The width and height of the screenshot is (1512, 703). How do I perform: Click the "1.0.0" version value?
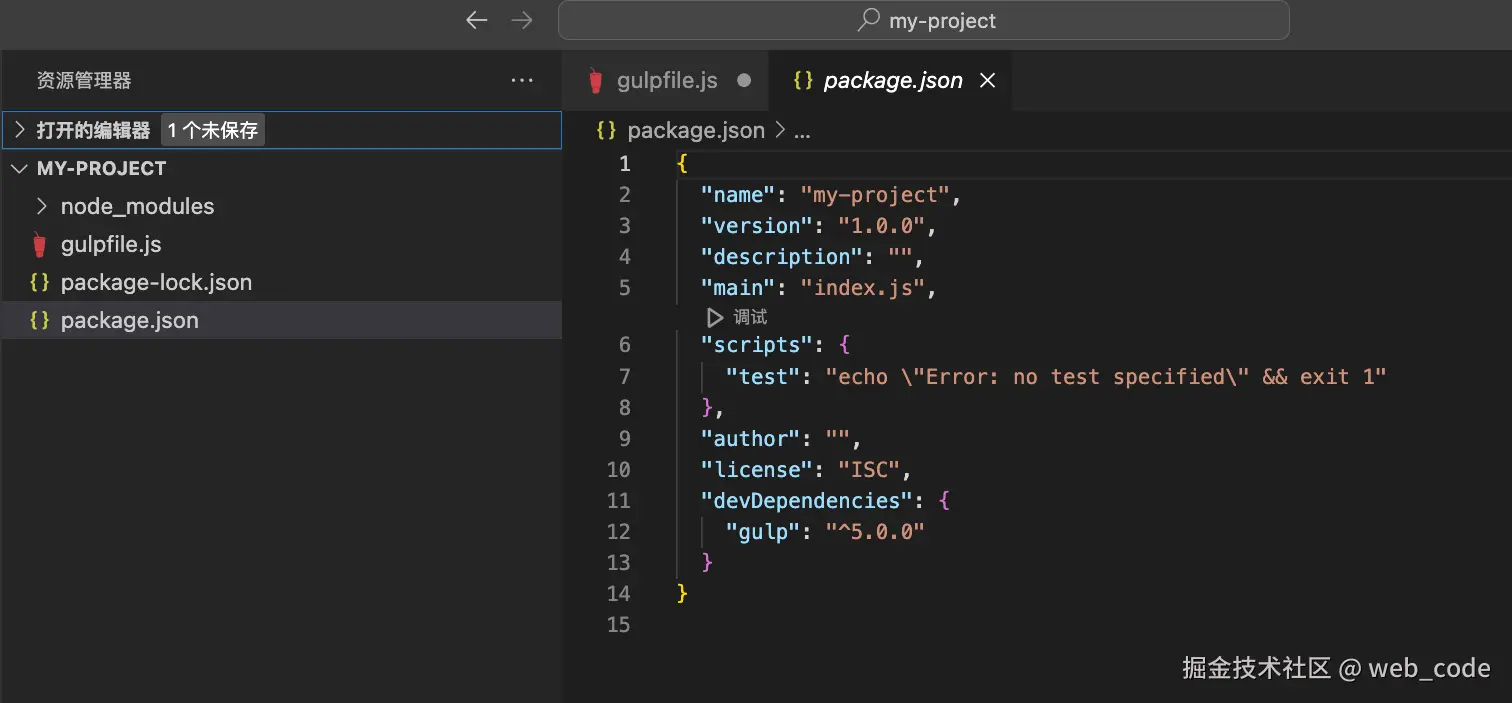pos(881,226)
